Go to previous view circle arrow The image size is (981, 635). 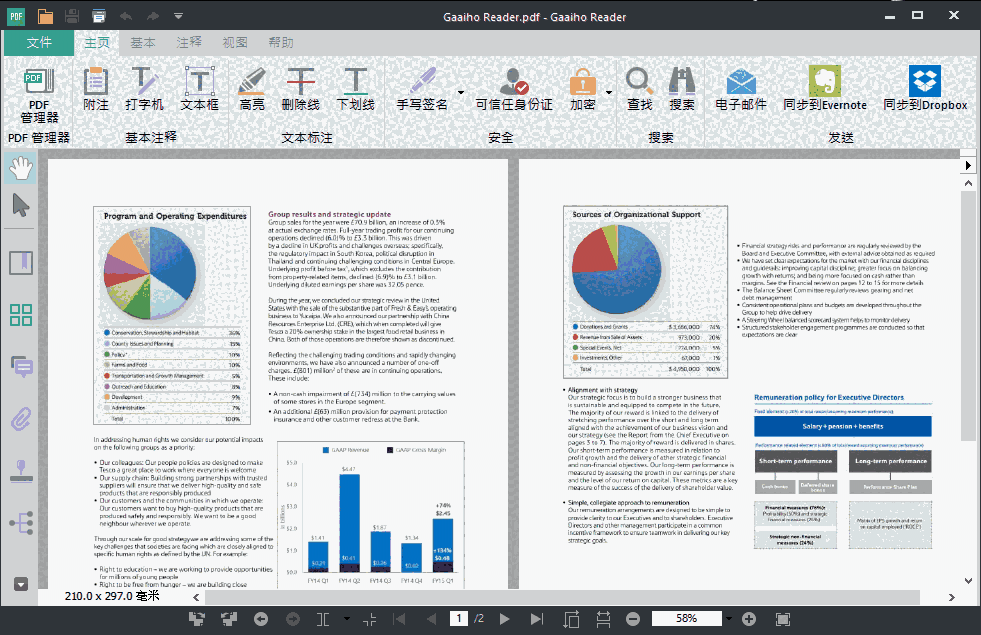click(261, 619)
